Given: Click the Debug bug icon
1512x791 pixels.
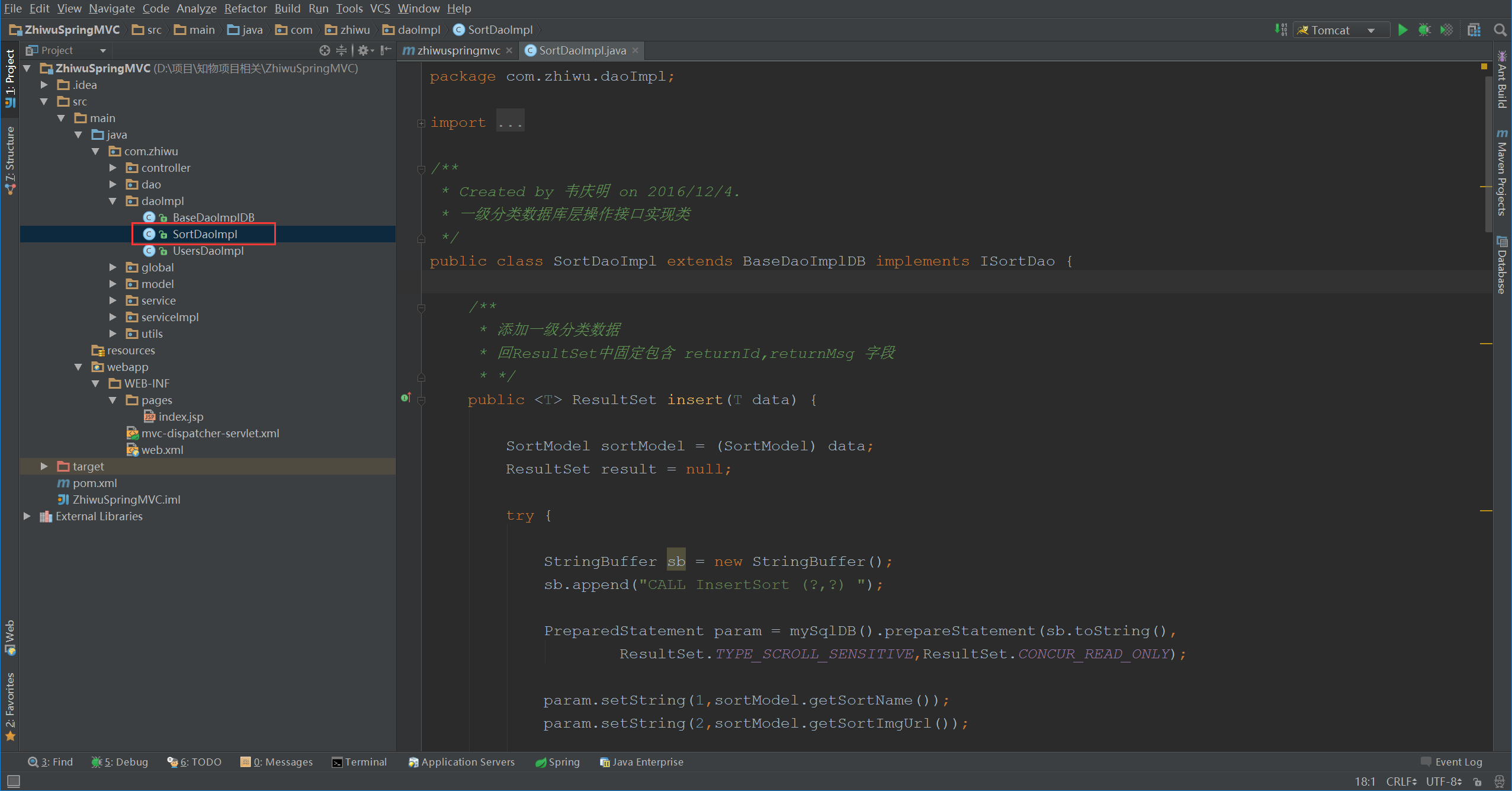Looking at the screenshot, I should click(1424, 30).
